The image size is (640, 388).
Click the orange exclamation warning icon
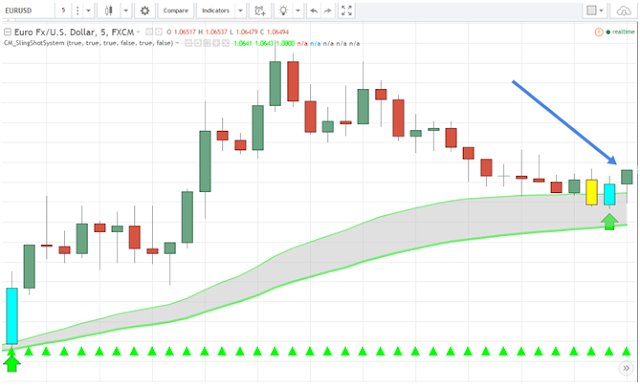pyautogui.click(x=598, y=32)
